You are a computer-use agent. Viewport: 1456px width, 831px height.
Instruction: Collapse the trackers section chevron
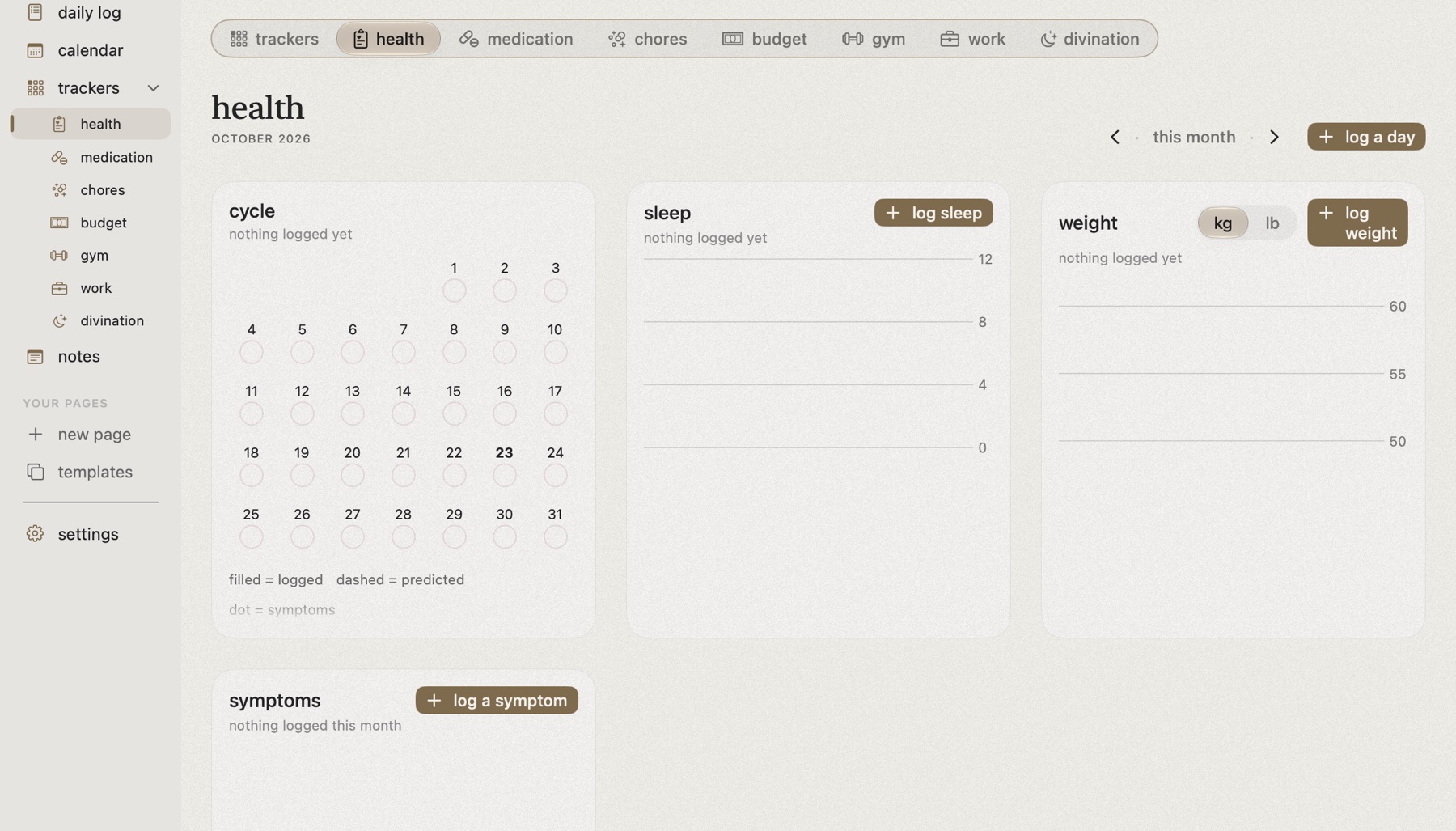click(x=153, y=87)
